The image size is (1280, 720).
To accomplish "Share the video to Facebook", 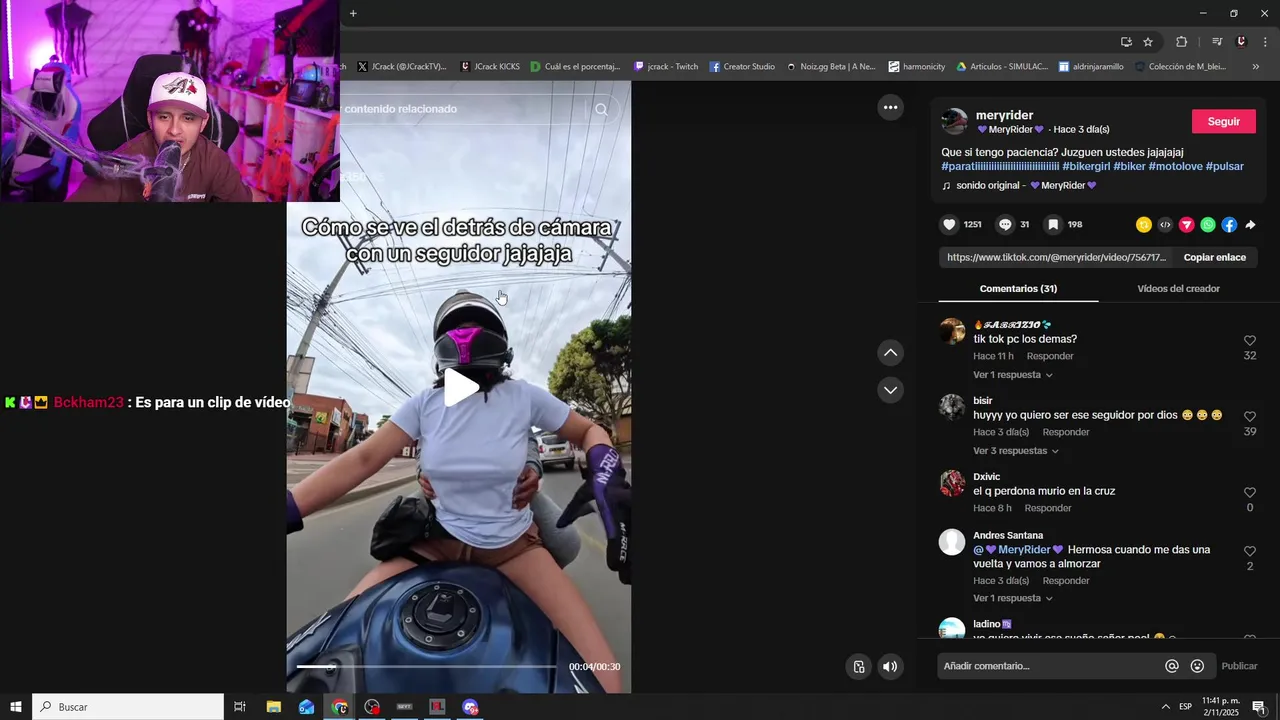I will [1229, 225].
